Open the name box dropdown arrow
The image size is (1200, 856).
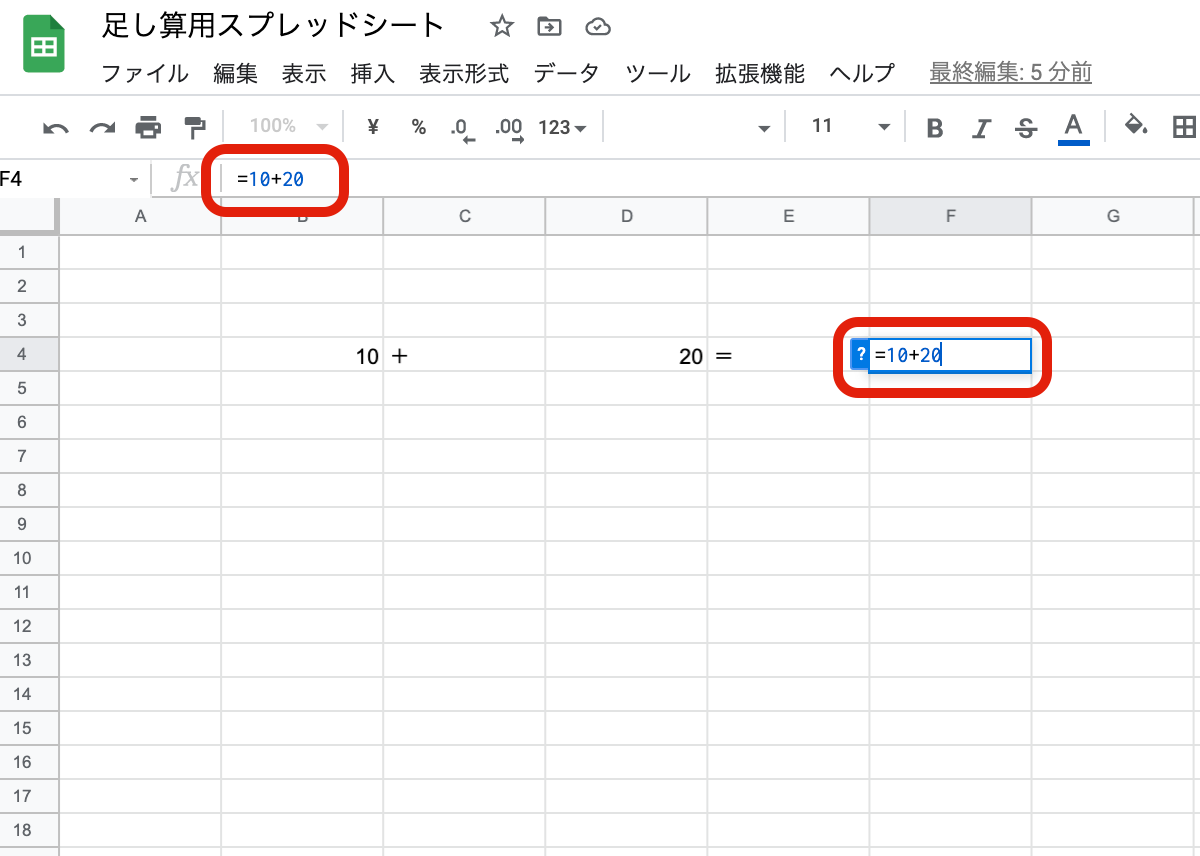(x=133, y=180)
